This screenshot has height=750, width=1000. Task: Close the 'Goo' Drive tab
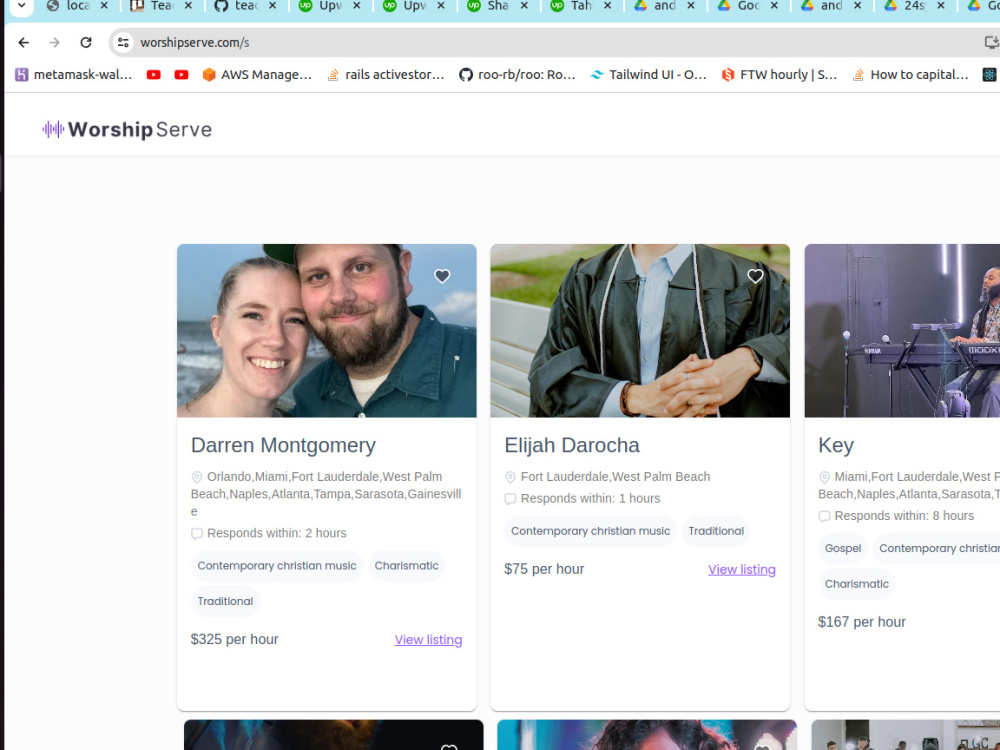[x=774, y=6]
